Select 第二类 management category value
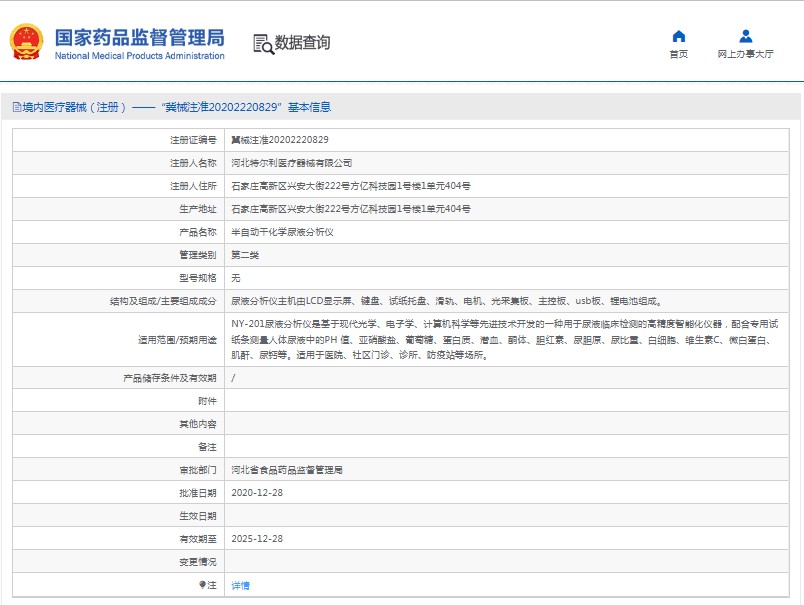The width and height of the screenshot is (804, 605). tap(245, 255)
